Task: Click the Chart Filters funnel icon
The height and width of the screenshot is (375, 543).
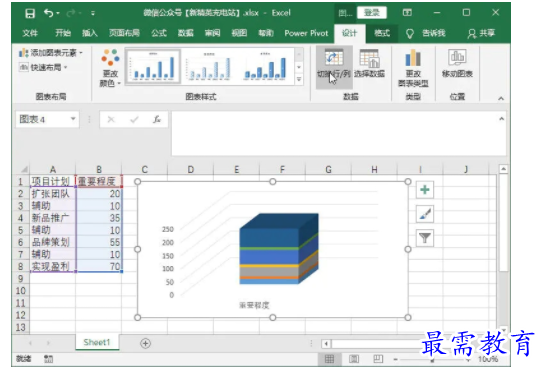Action: point(425,238)
